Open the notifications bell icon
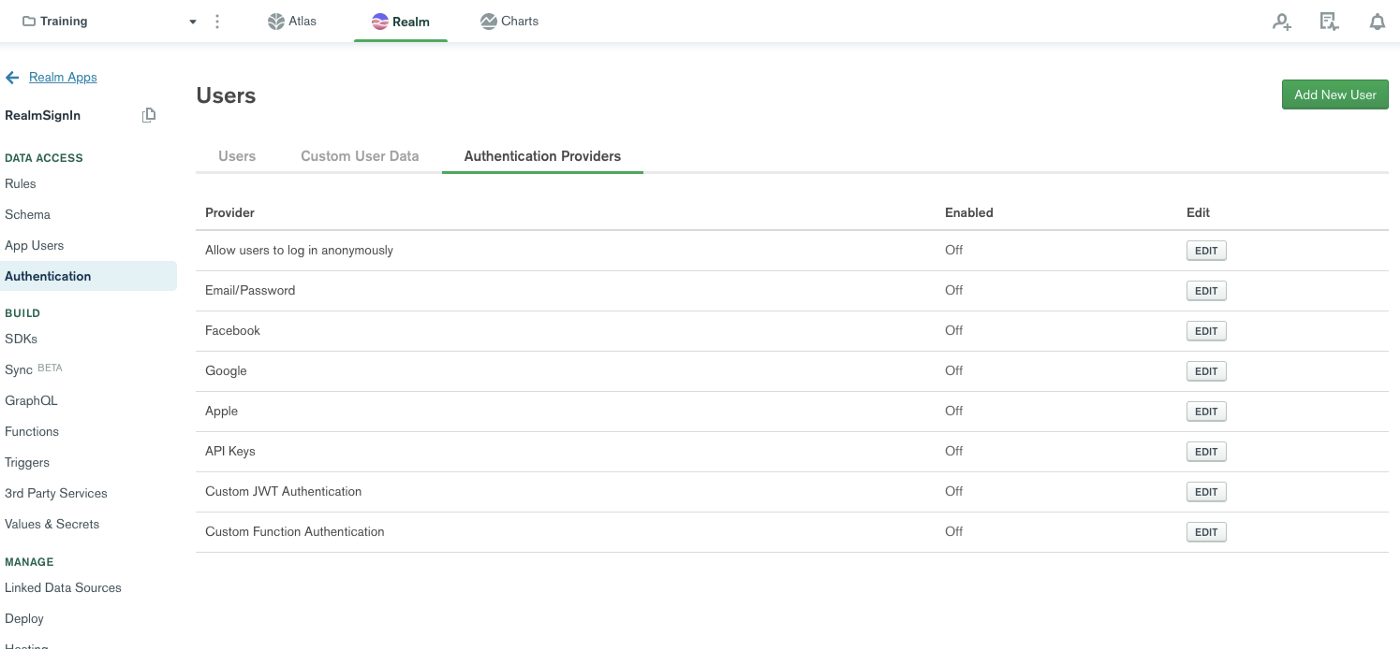This screenshot has width=1400, height=649. click(1377, 21)
